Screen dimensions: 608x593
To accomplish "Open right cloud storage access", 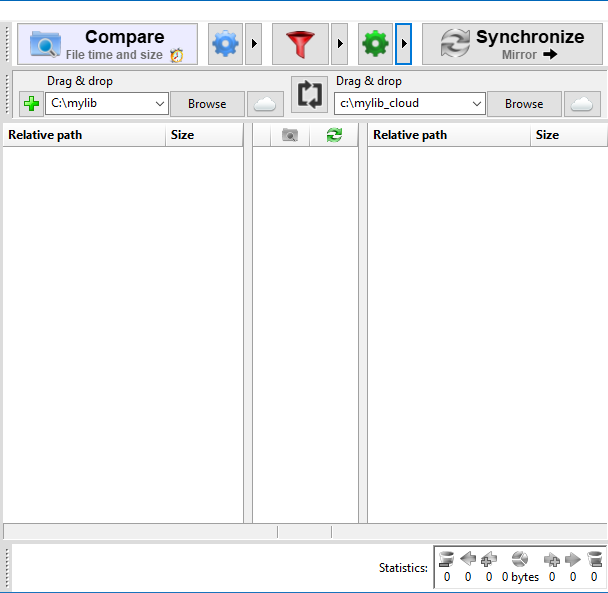I will pyautogui.click(x=582, y=104).
